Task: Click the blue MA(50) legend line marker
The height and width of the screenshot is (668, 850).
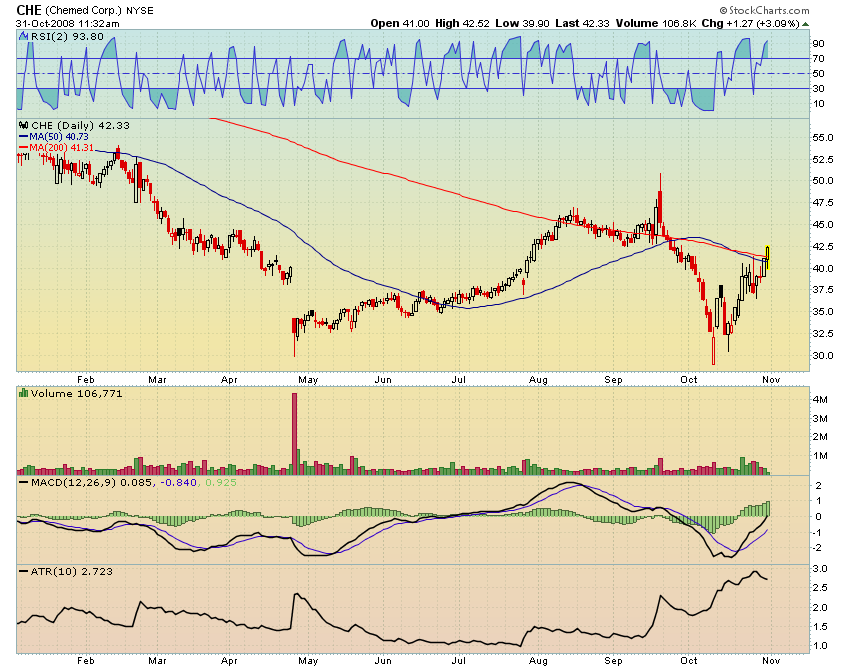Action: pyautogui.click(x=23, y=137)
